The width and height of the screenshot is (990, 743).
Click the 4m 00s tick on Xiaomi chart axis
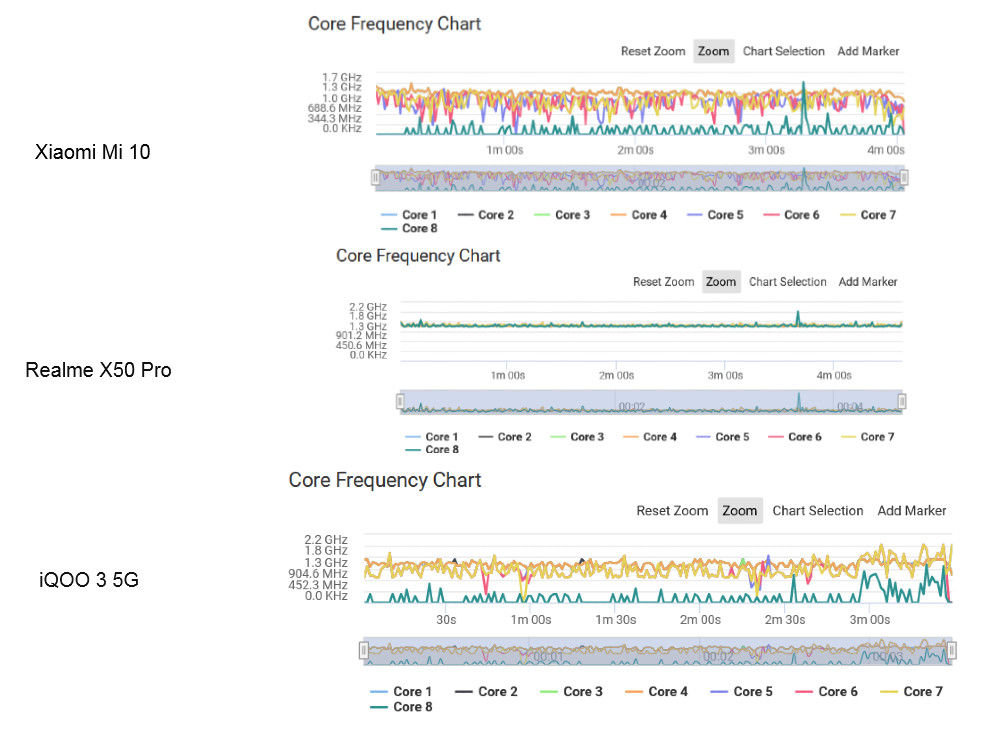[x=886, y=150]
